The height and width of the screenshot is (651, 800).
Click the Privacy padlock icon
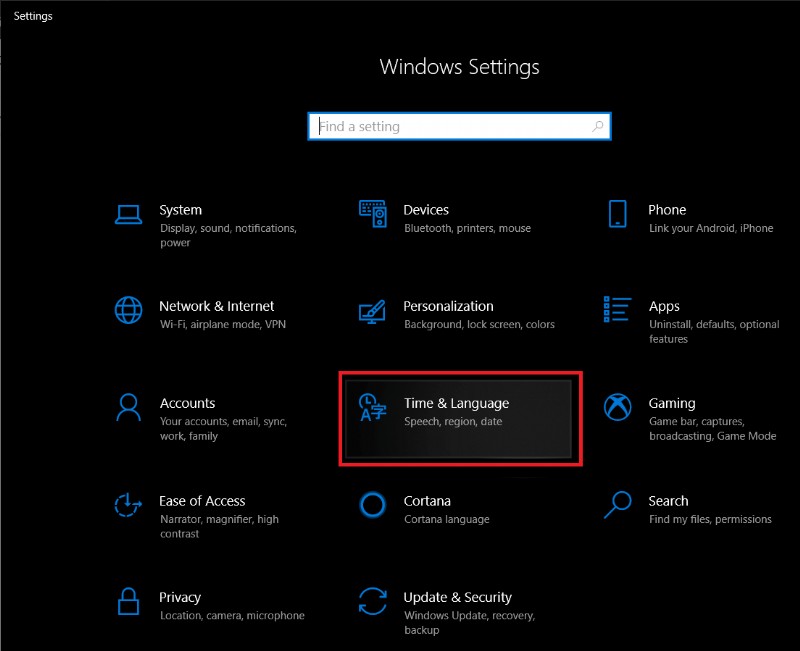tap(129, 601)
